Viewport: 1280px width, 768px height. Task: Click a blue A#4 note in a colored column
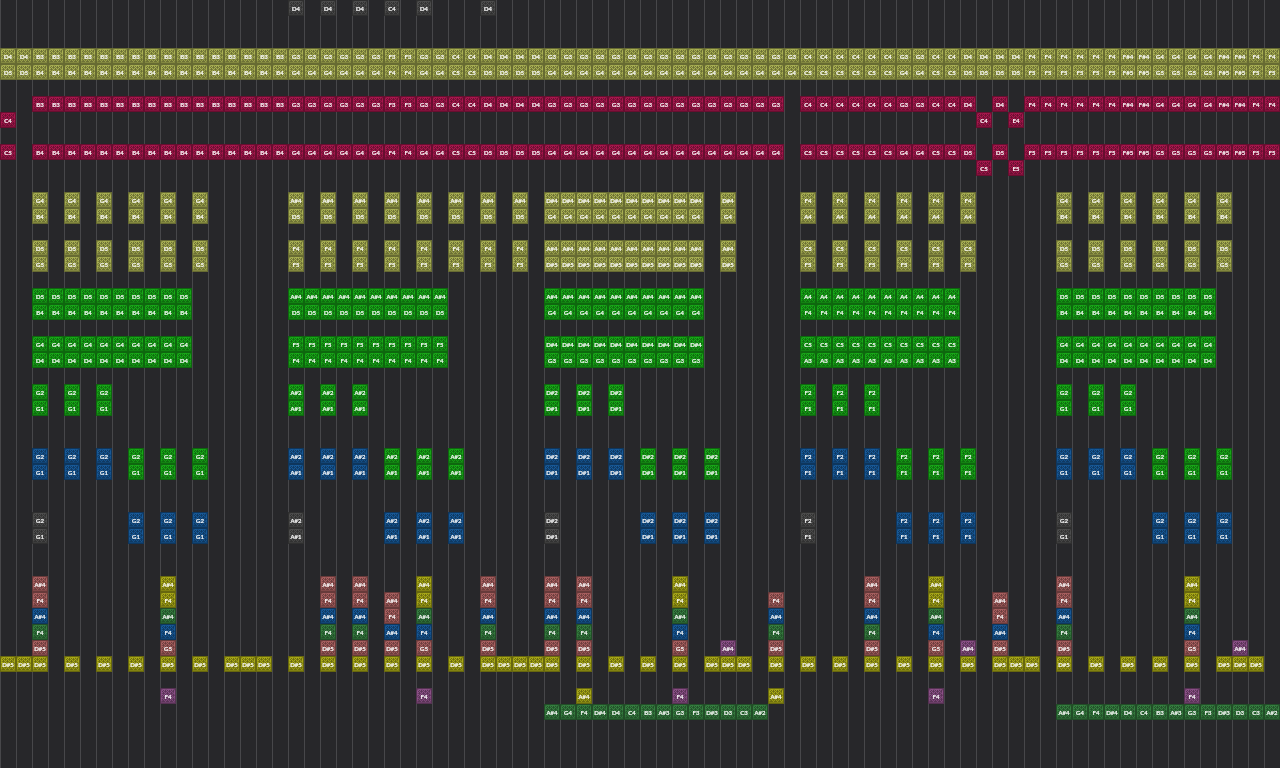[40, 616]
